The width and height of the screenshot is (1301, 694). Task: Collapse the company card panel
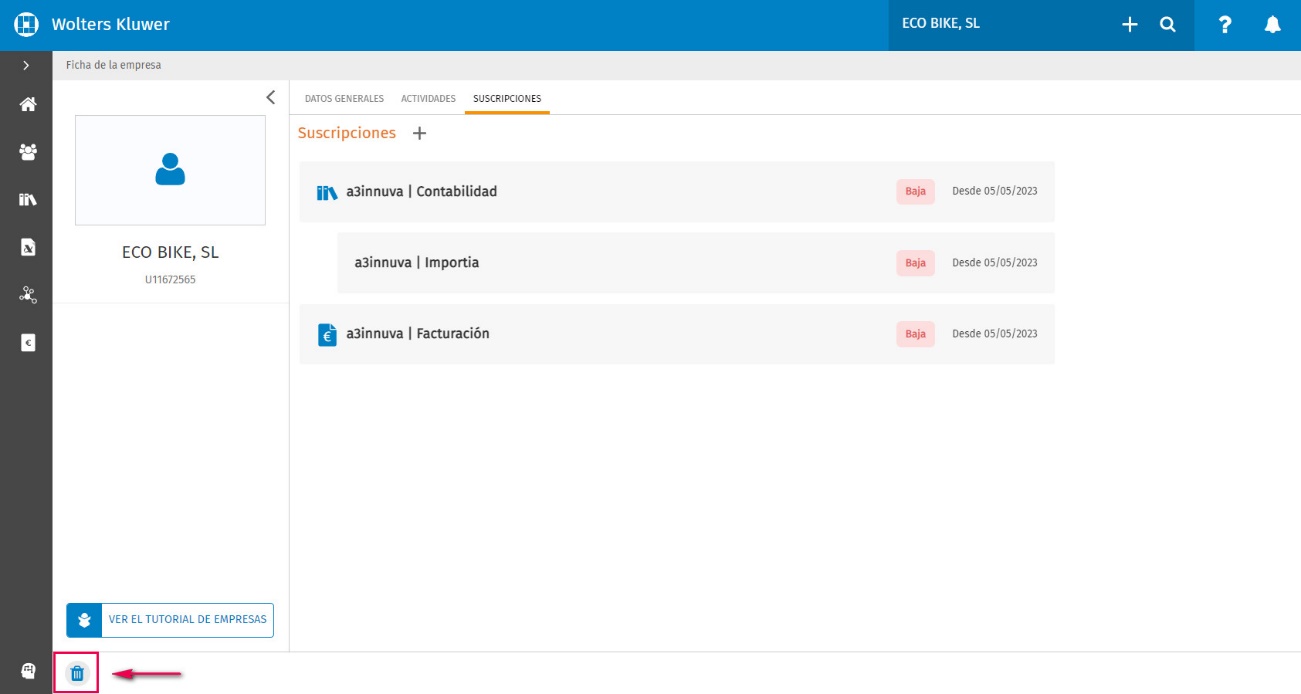pos(270,97)
